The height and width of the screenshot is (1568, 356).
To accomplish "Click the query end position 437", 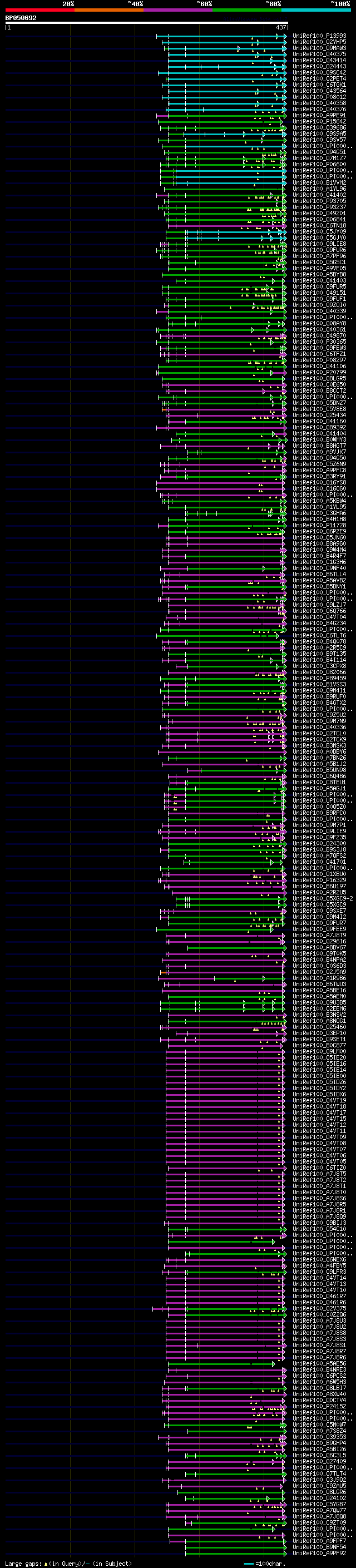I will coord(280,27).
